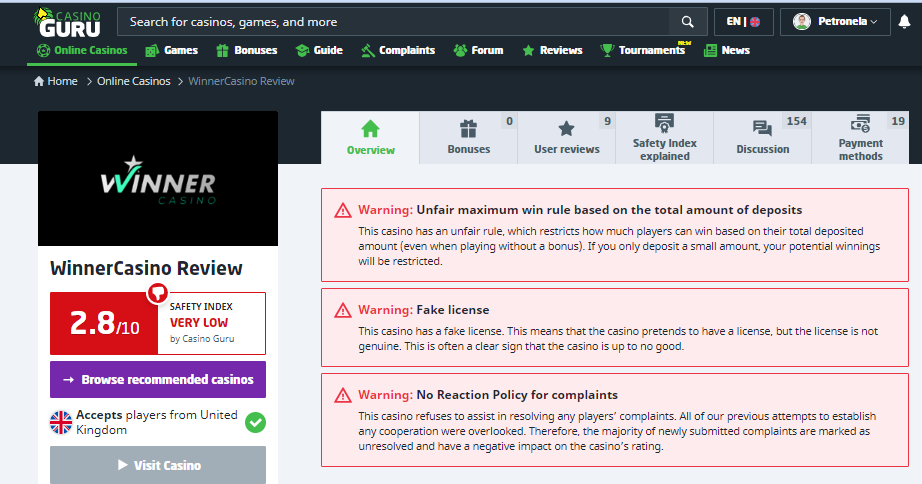Click Browse recommended casinos button
This screenshot has height=484, width=922.
click(158, 380)
